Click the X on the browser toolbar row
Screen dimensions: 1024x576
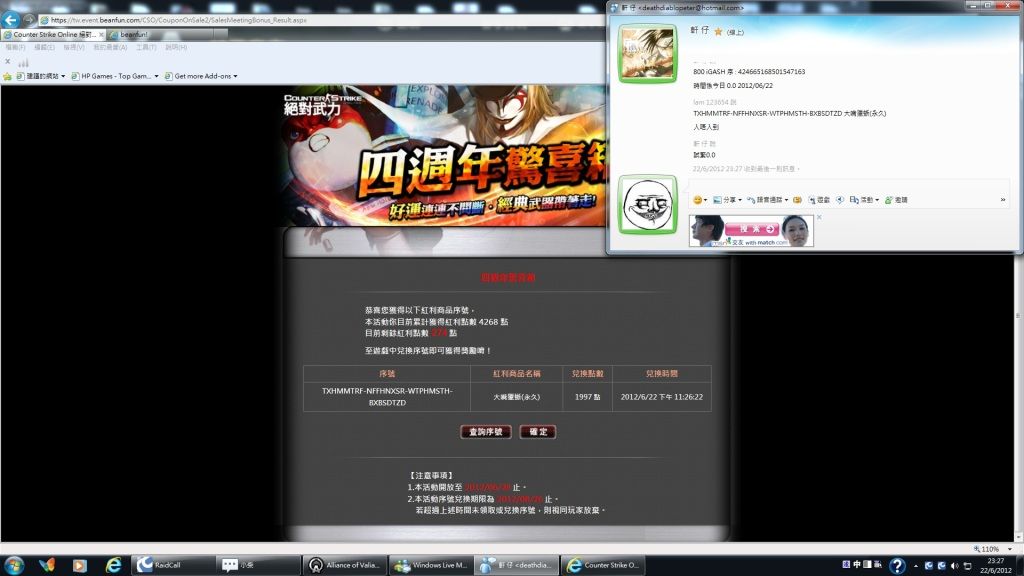[x=8, y=61]
